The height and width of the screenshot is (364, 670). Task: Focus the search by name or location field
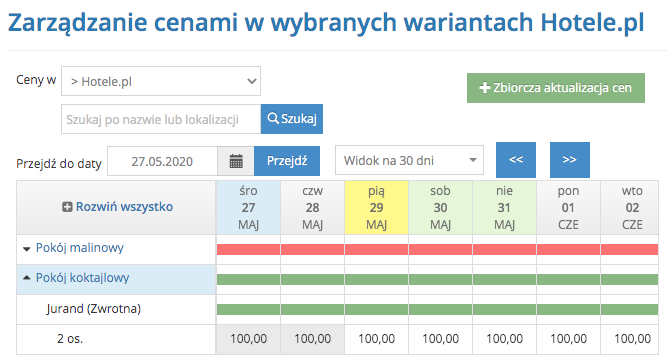tap(161, 119)
